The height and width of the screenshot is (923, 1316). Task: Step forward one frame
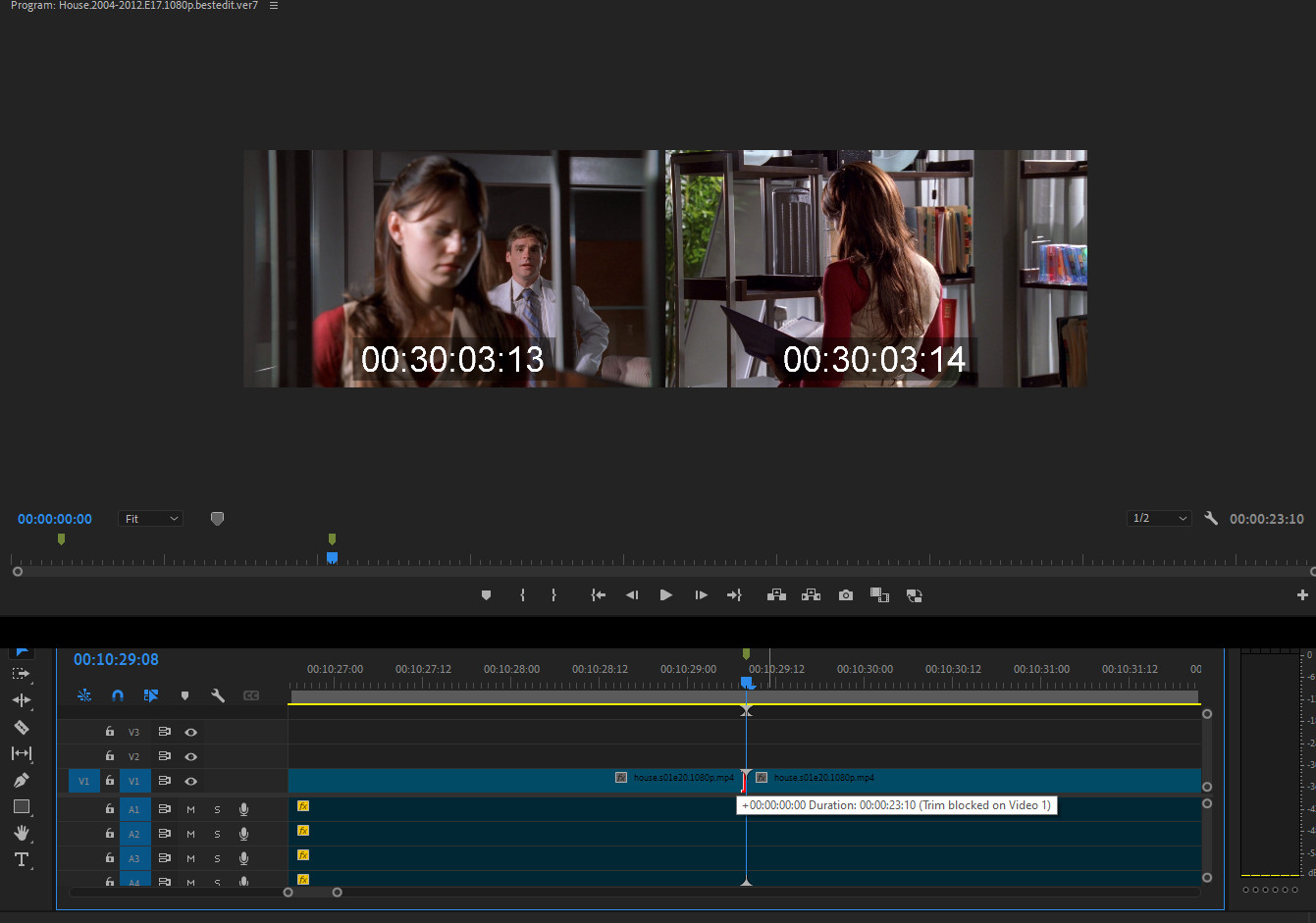pos(701,595)
